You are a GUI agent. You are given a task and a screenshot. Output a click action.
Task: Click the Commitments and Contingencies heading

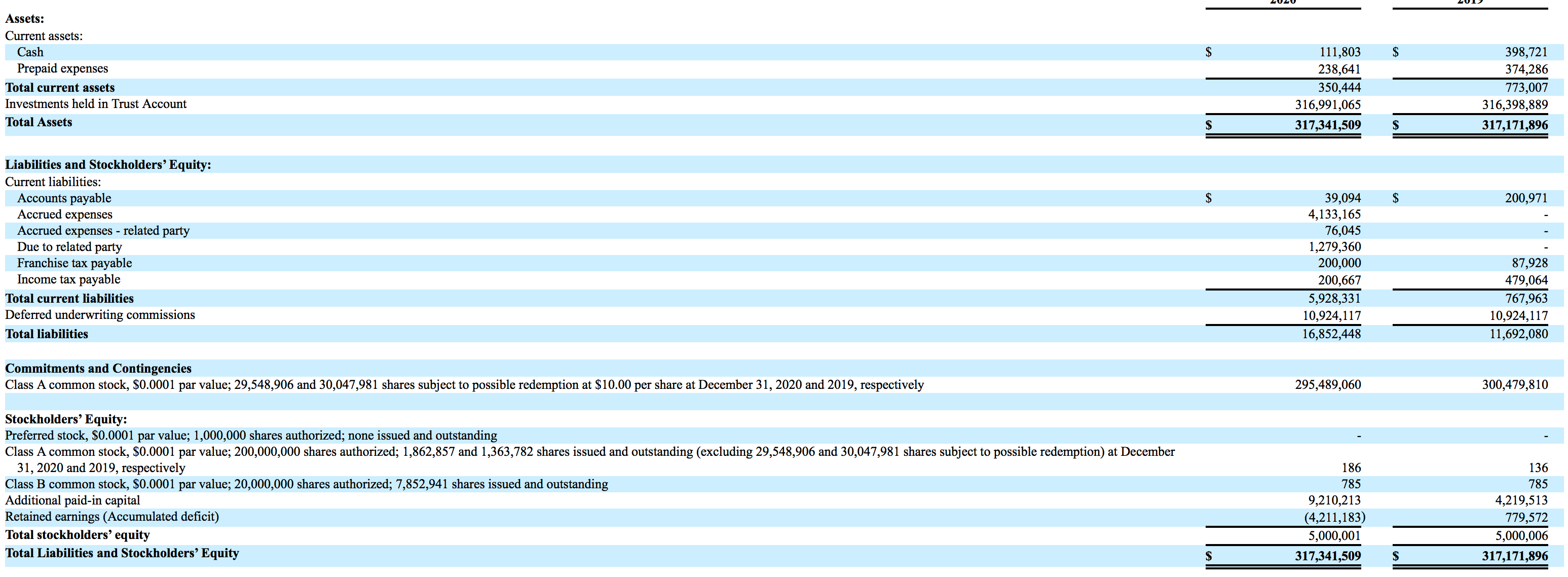(98, 369)
